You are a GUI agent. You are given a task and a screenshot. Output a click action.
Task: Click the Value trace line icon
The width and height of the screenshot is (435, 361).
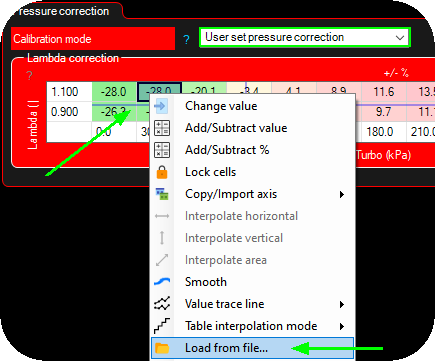162,304
